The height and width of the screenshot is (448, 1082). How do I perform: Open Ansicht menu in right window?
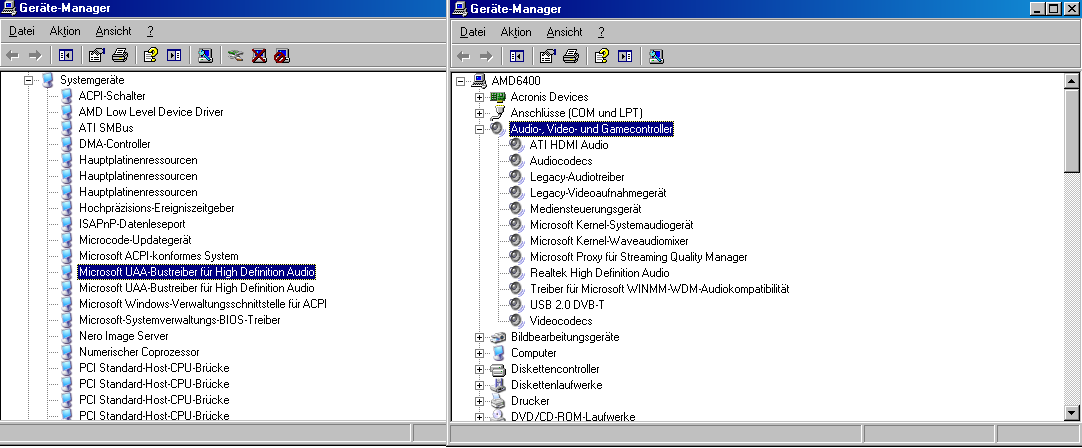pyautogui.click(x=564, y=32)
